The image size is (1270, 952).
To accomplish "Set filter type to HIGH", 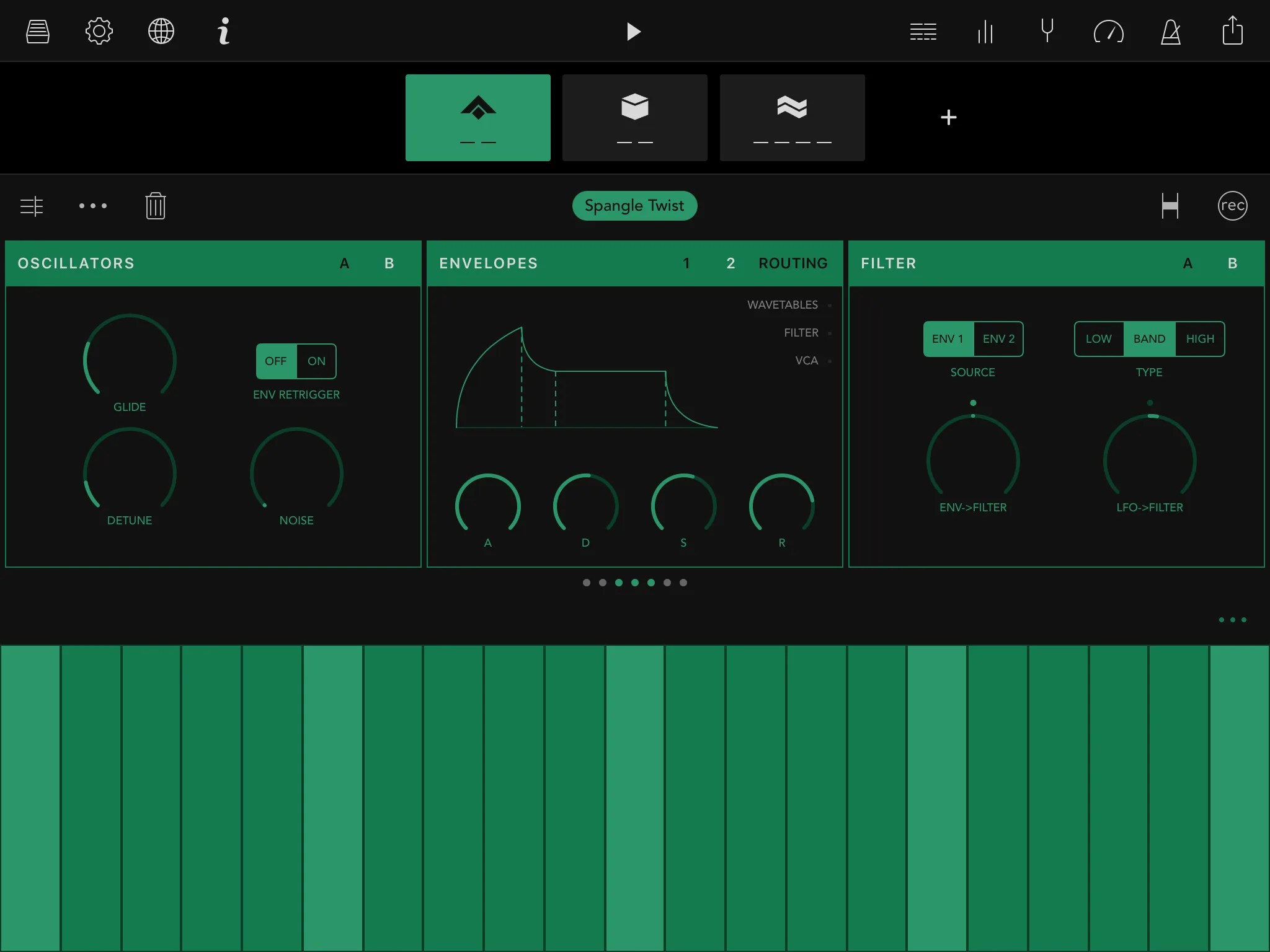I will click(1200, 339).
